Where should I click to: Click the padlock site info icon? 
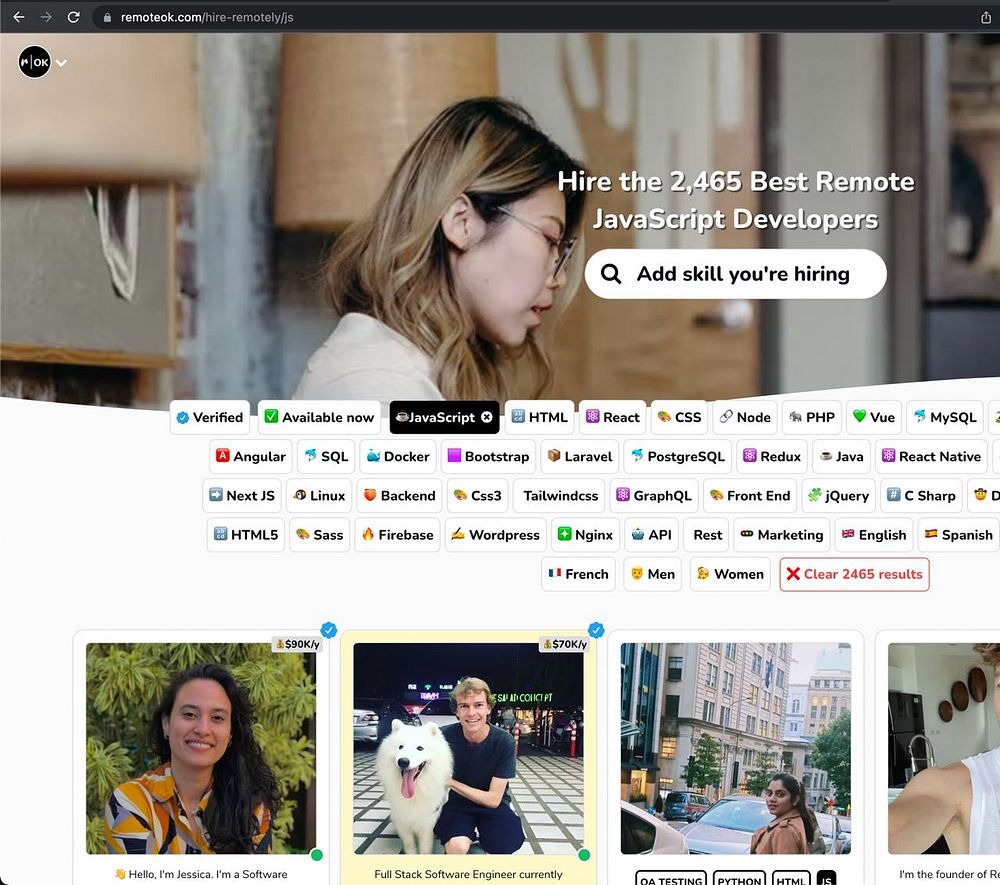click(107, 17)
